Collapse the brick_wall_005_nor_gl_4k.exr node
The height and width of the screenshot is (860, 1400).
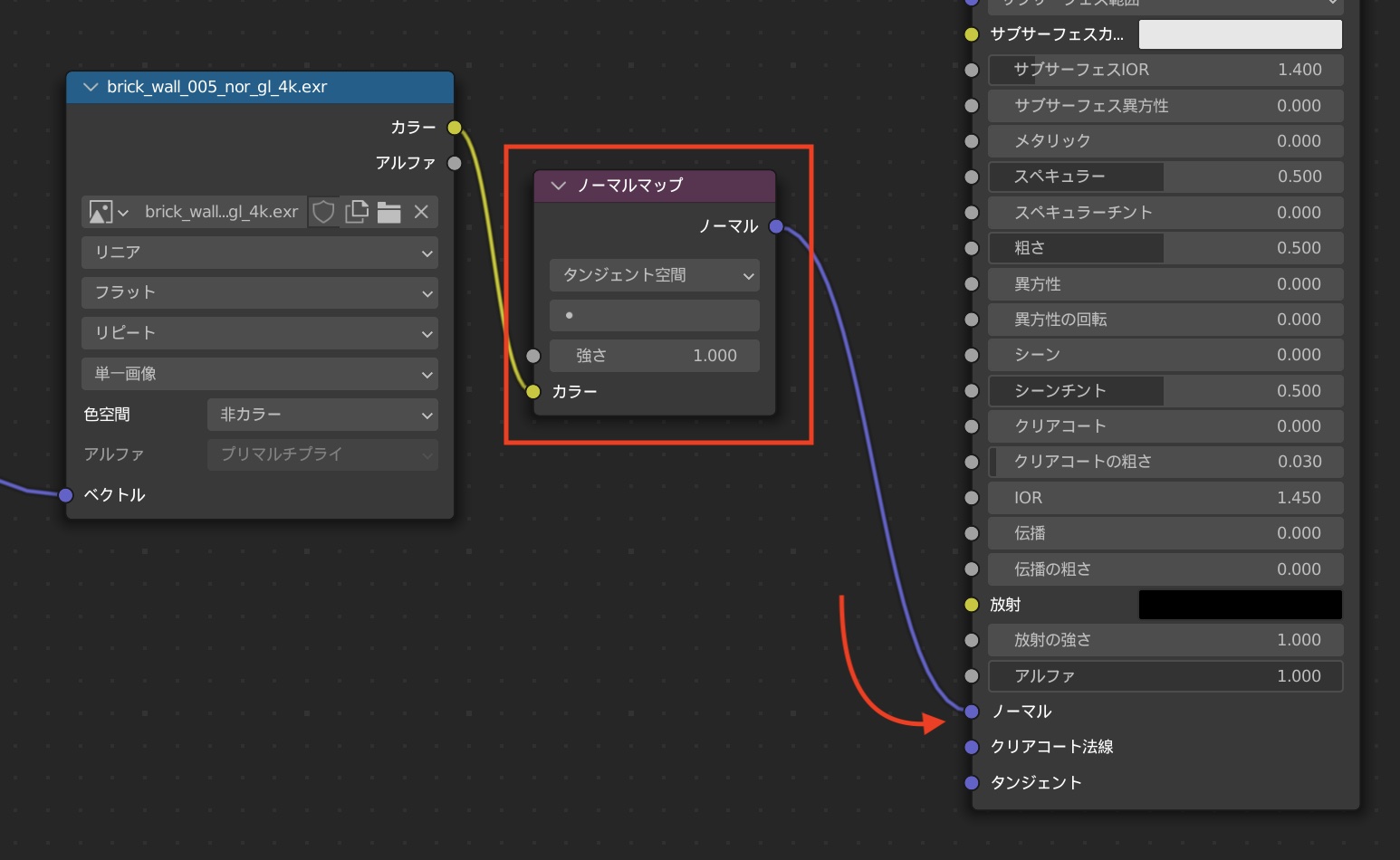[x=90, y=87]
